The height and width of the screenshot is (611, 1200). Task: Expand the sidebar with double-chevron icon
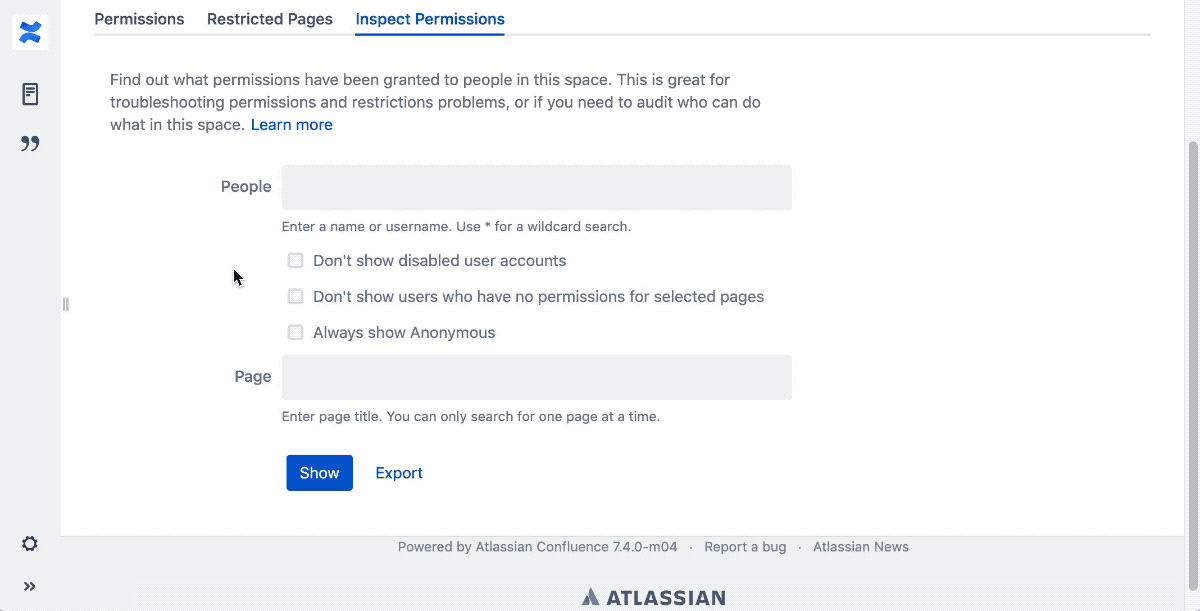point(30,587)
